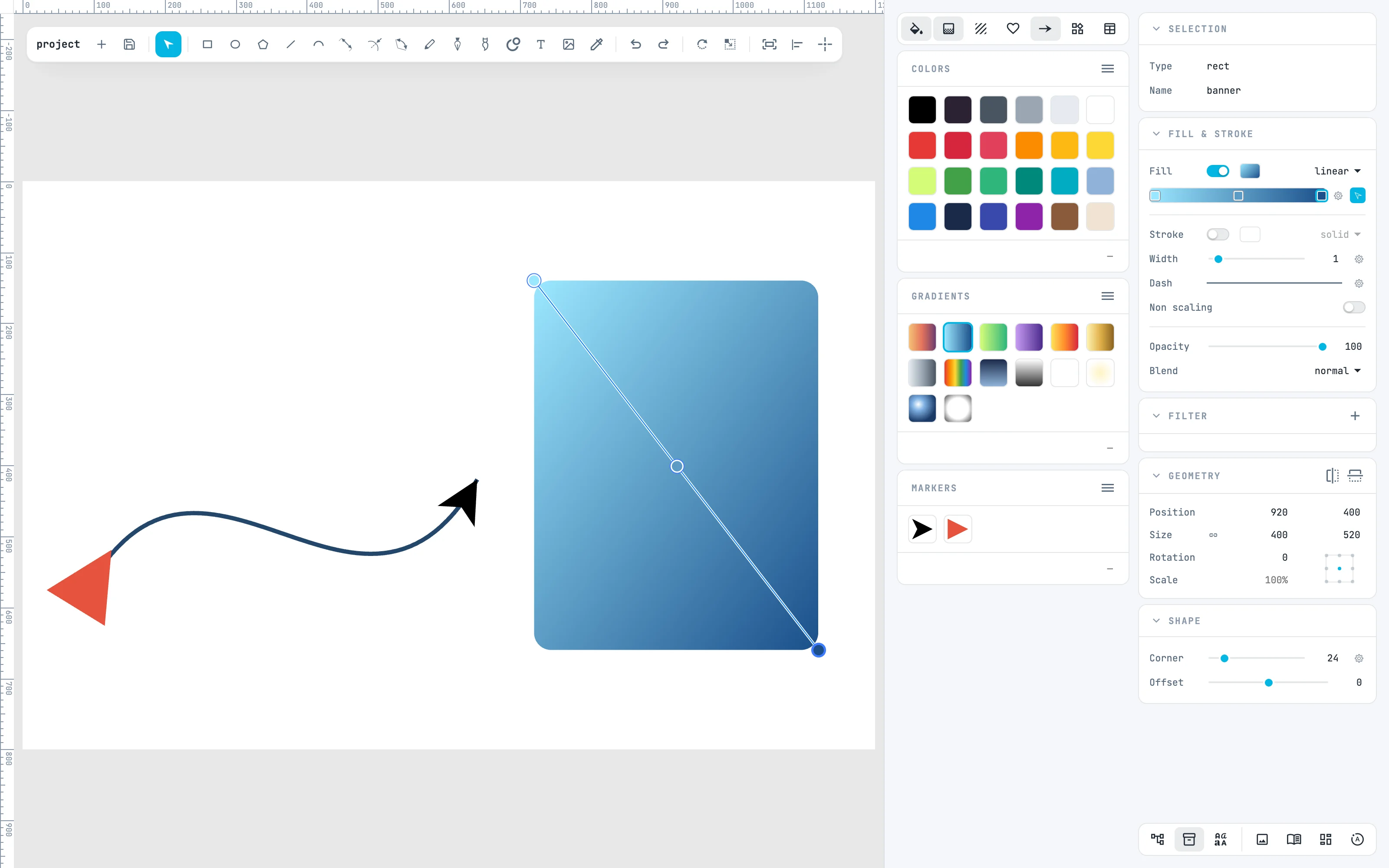Click the add filter plus icon
Viewport: 1389px width, 868px height.
pos(1355,416)
